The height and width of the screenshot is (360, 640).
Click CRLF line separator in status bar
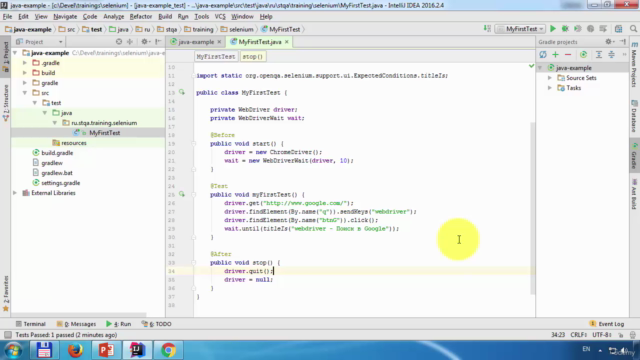(578, 335)
